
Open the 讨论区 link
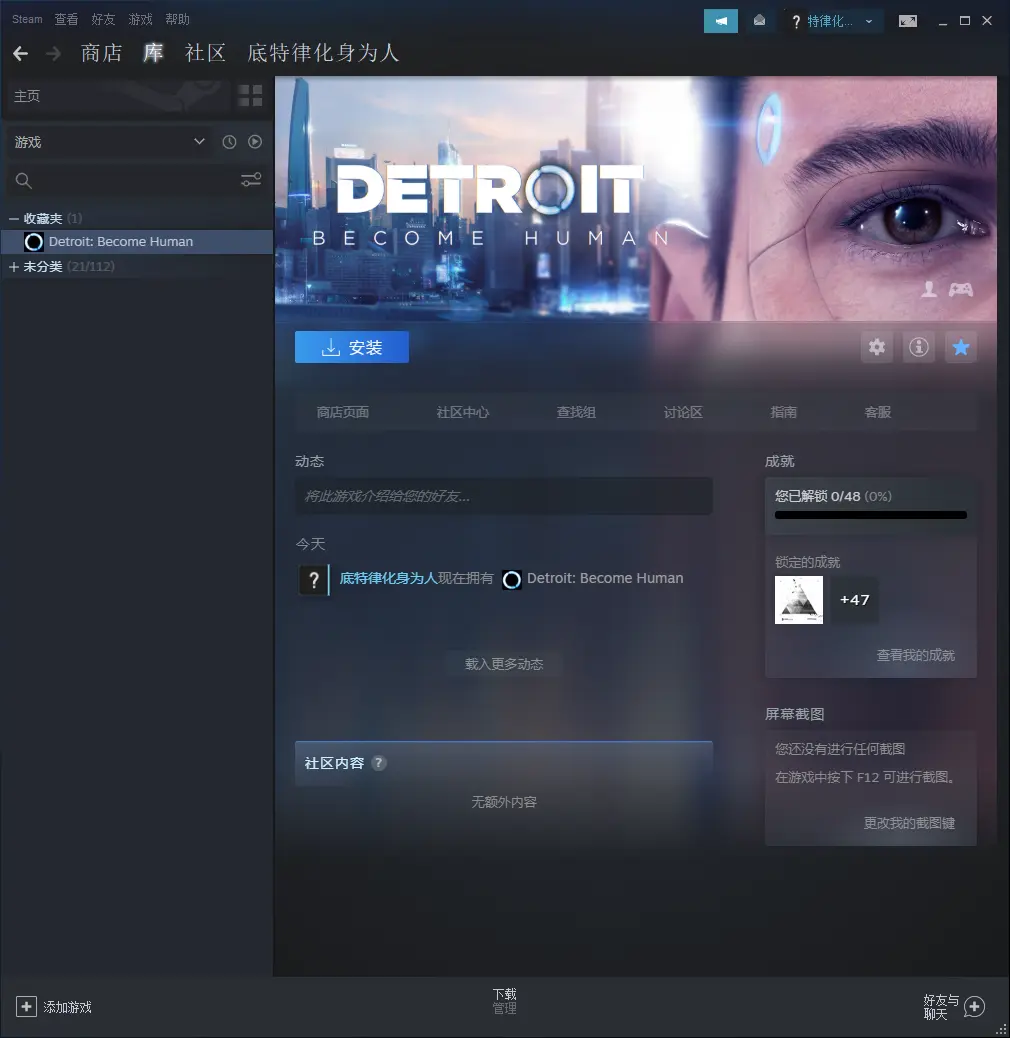[x=683, y=412]
